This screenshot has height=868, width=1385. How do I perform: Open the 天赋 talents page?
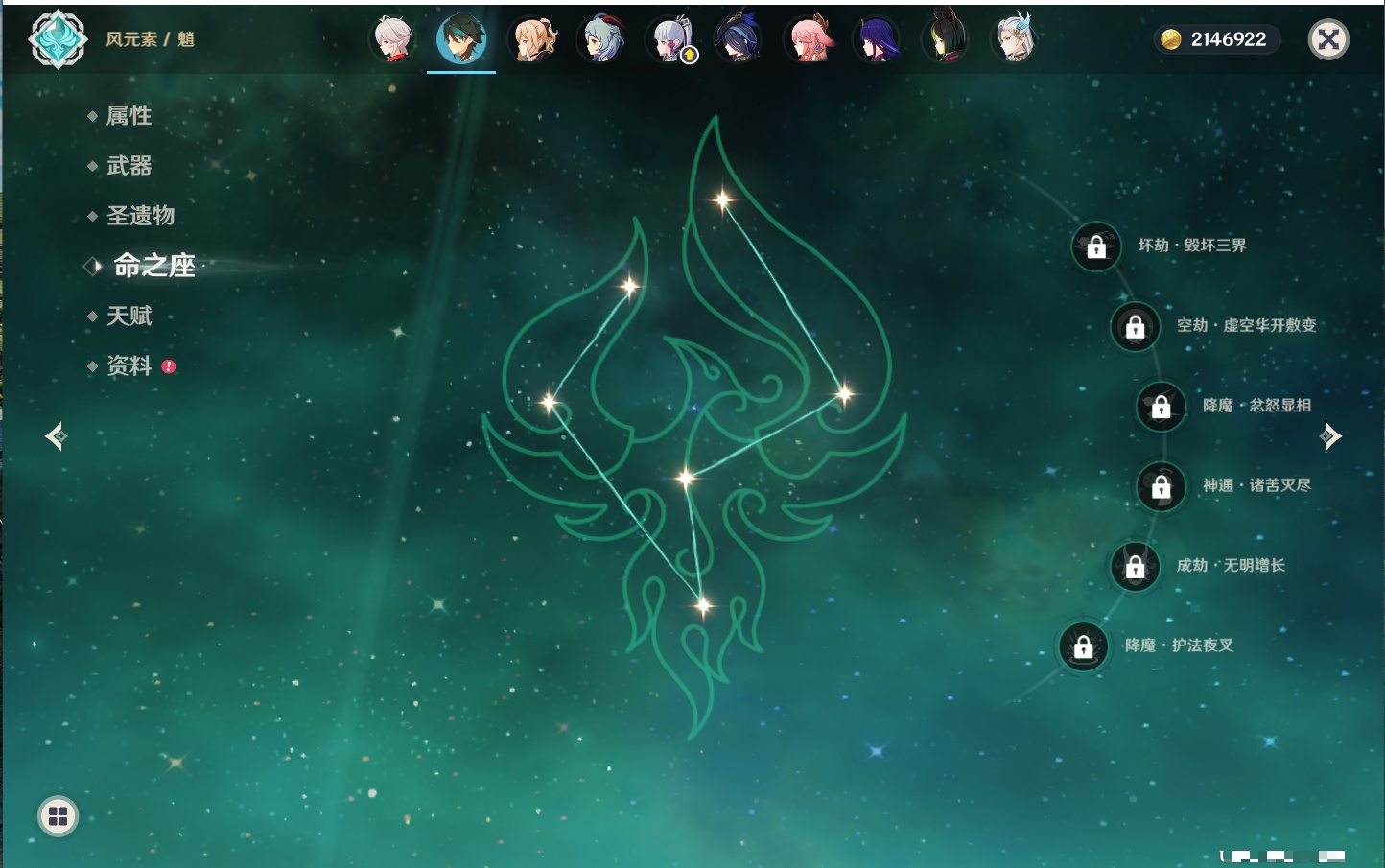click(x=129, y=316)
